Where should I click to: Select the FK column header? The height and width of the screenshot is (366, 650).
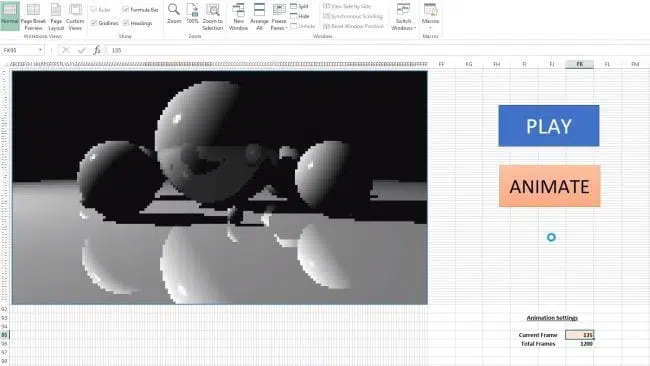click(x=580, y=64)
